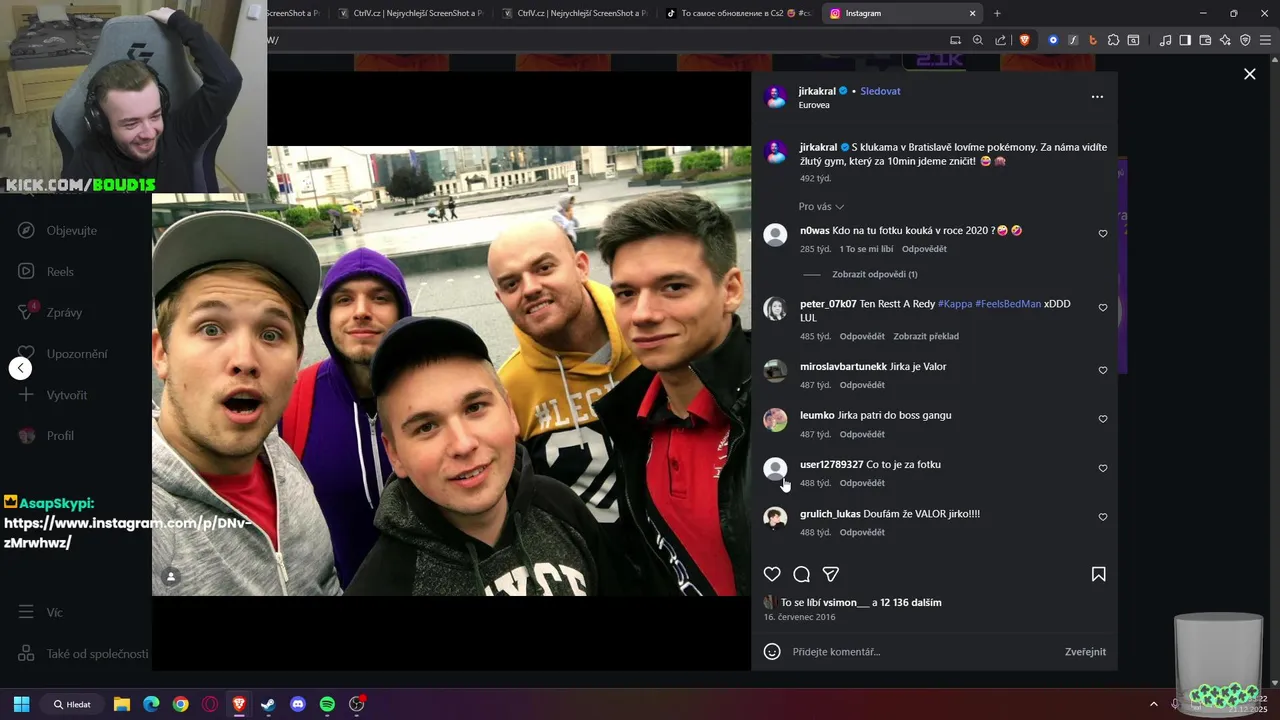This screenshot has height=720, width=1280.
Task: Open File Explorer from the taskbar
Action: point(122,704)
